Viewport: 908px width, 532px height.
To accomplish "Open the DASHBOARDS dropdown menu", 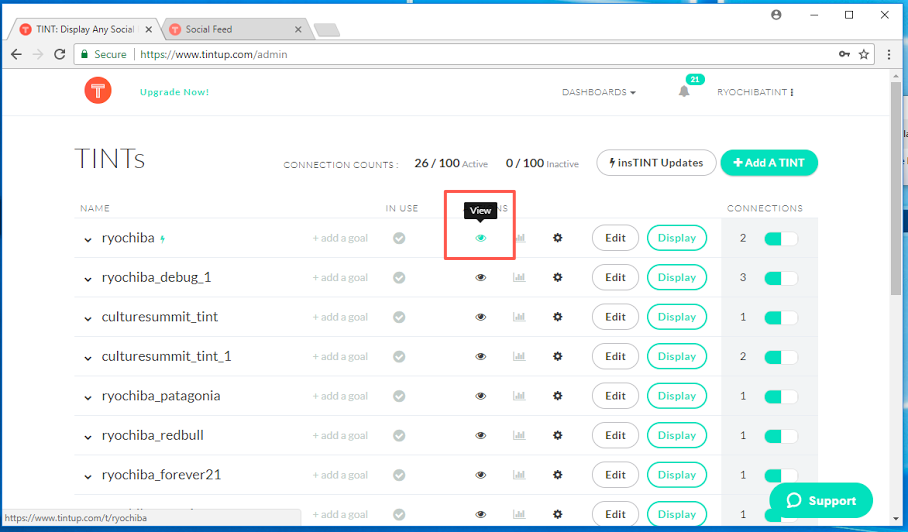I will pos(598,92).
